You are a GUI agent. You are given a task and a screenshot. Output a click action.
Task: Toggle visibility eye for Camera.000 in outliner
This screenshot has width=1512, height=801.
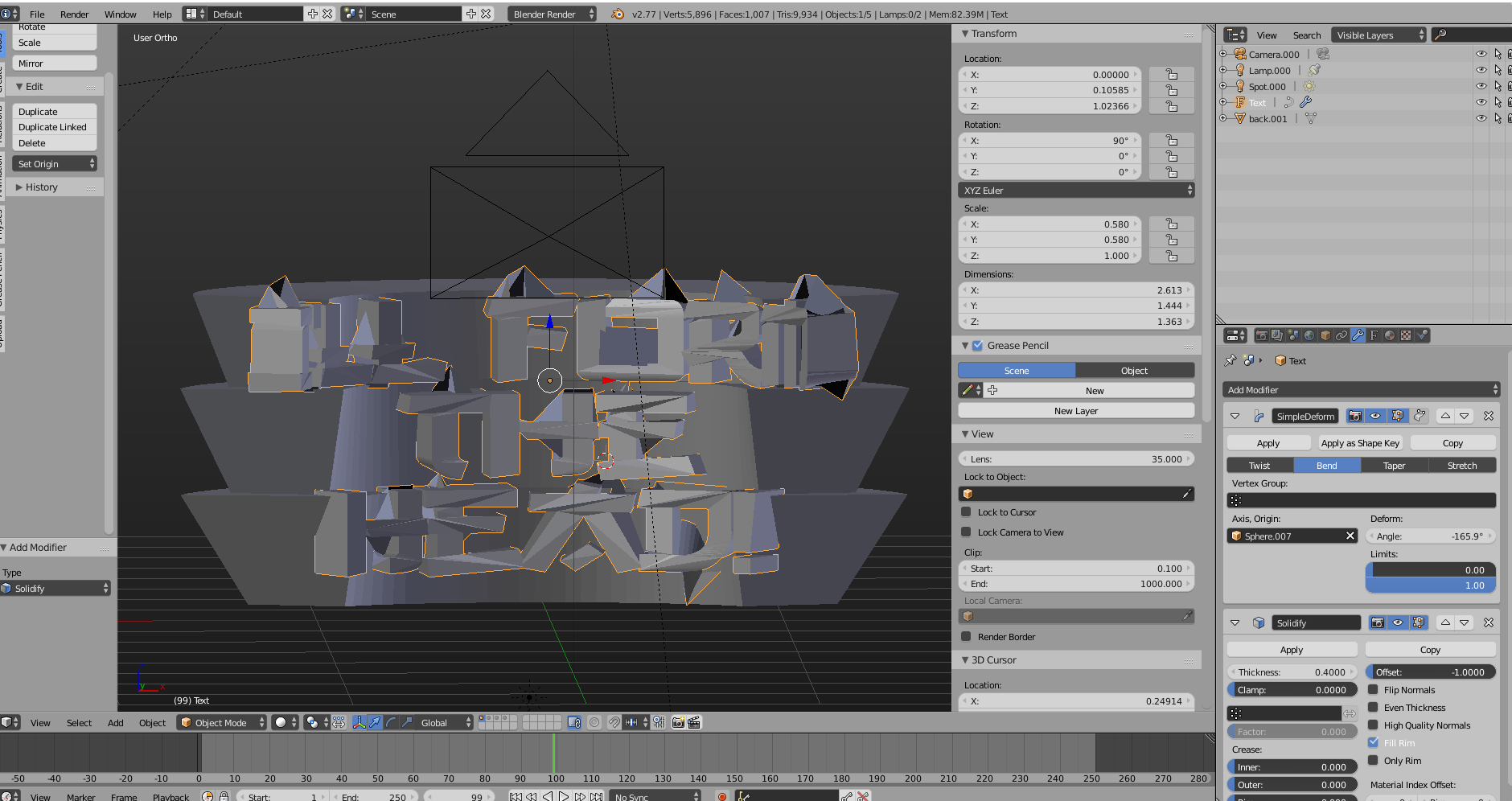point(1481,54)
